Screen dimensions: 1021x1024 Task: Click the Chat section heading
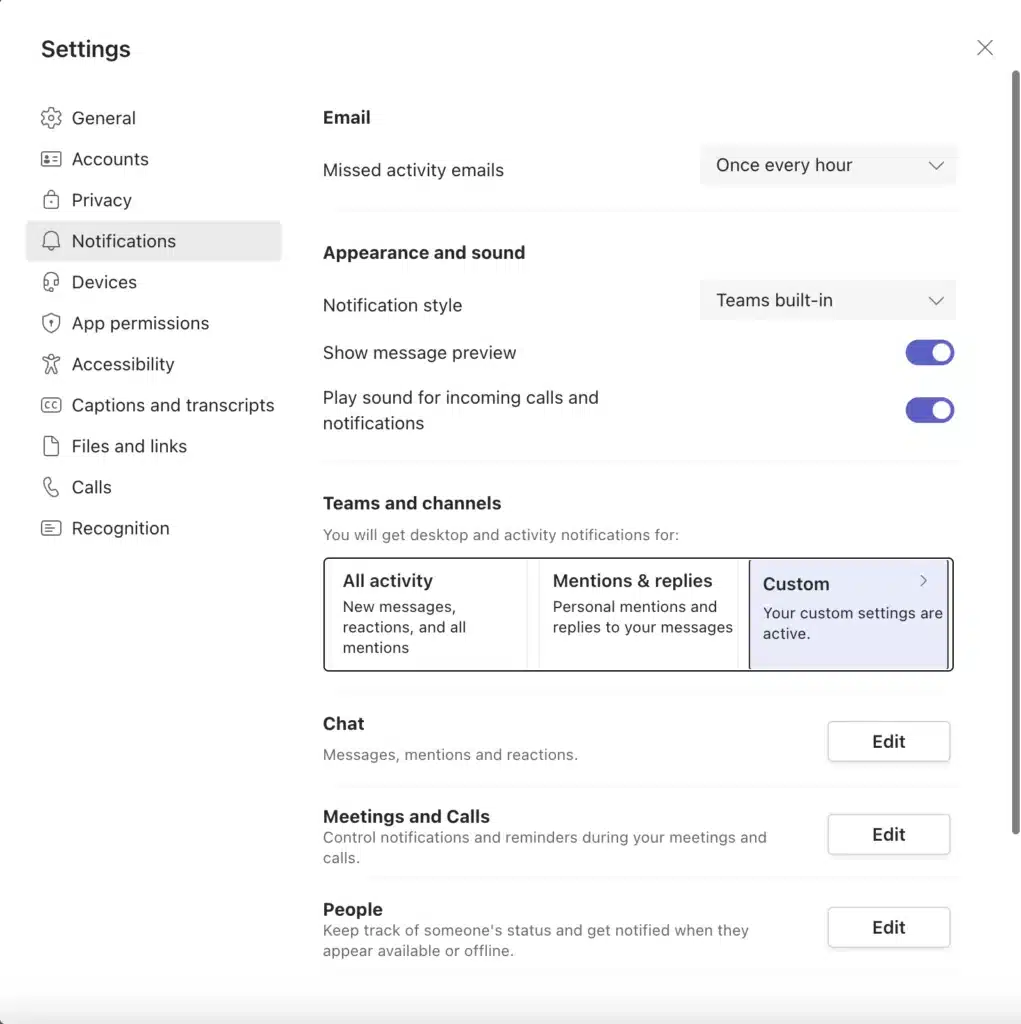[x=344, y=724]
